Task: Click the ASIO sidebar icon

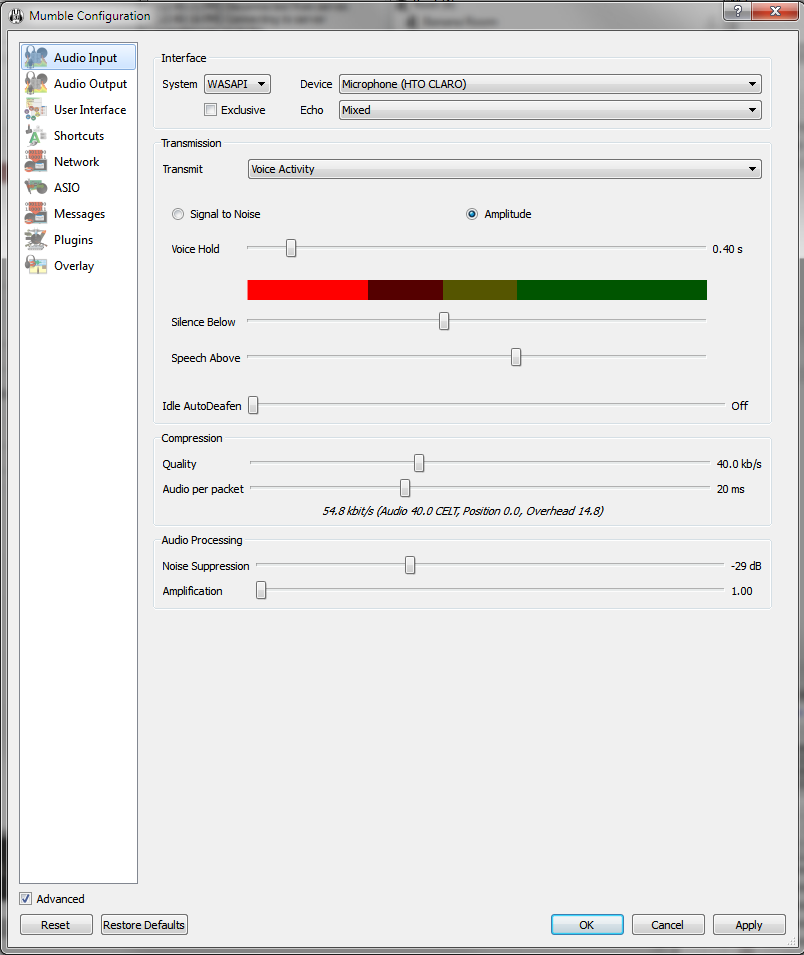Action: pyautogui.click(x=36, y=187)
